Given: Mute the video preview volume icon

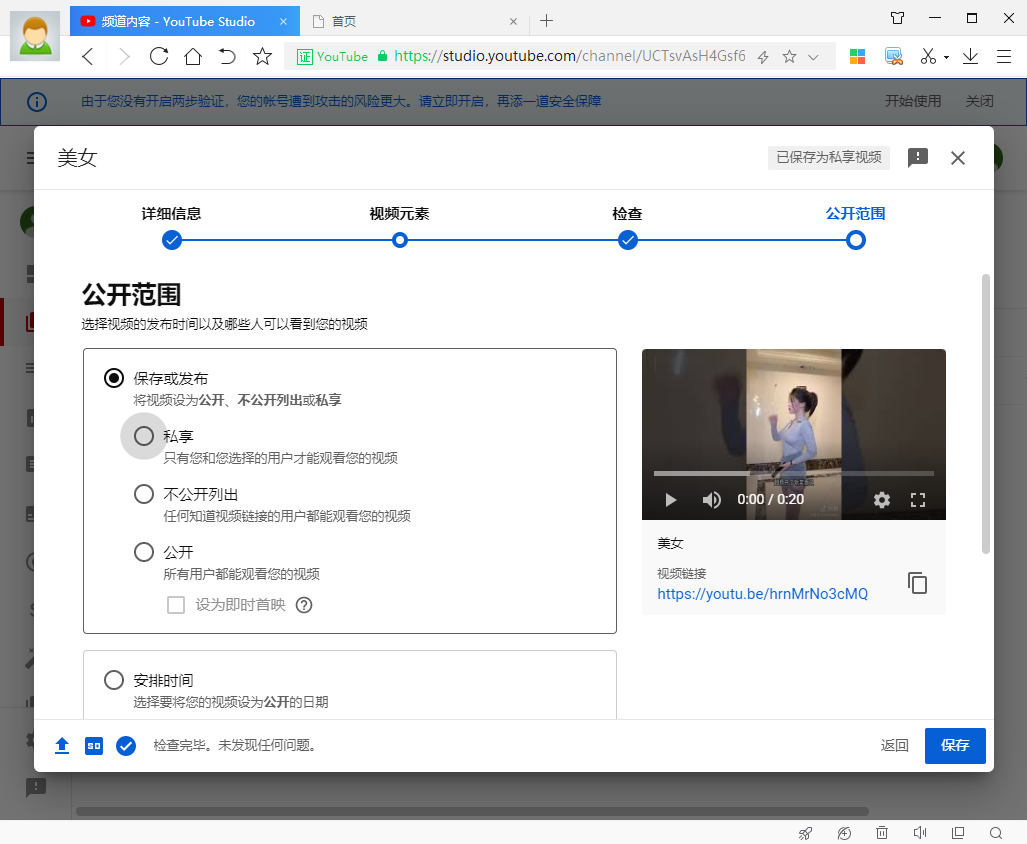Looking at the screenshot, I should tap(711, 500).
